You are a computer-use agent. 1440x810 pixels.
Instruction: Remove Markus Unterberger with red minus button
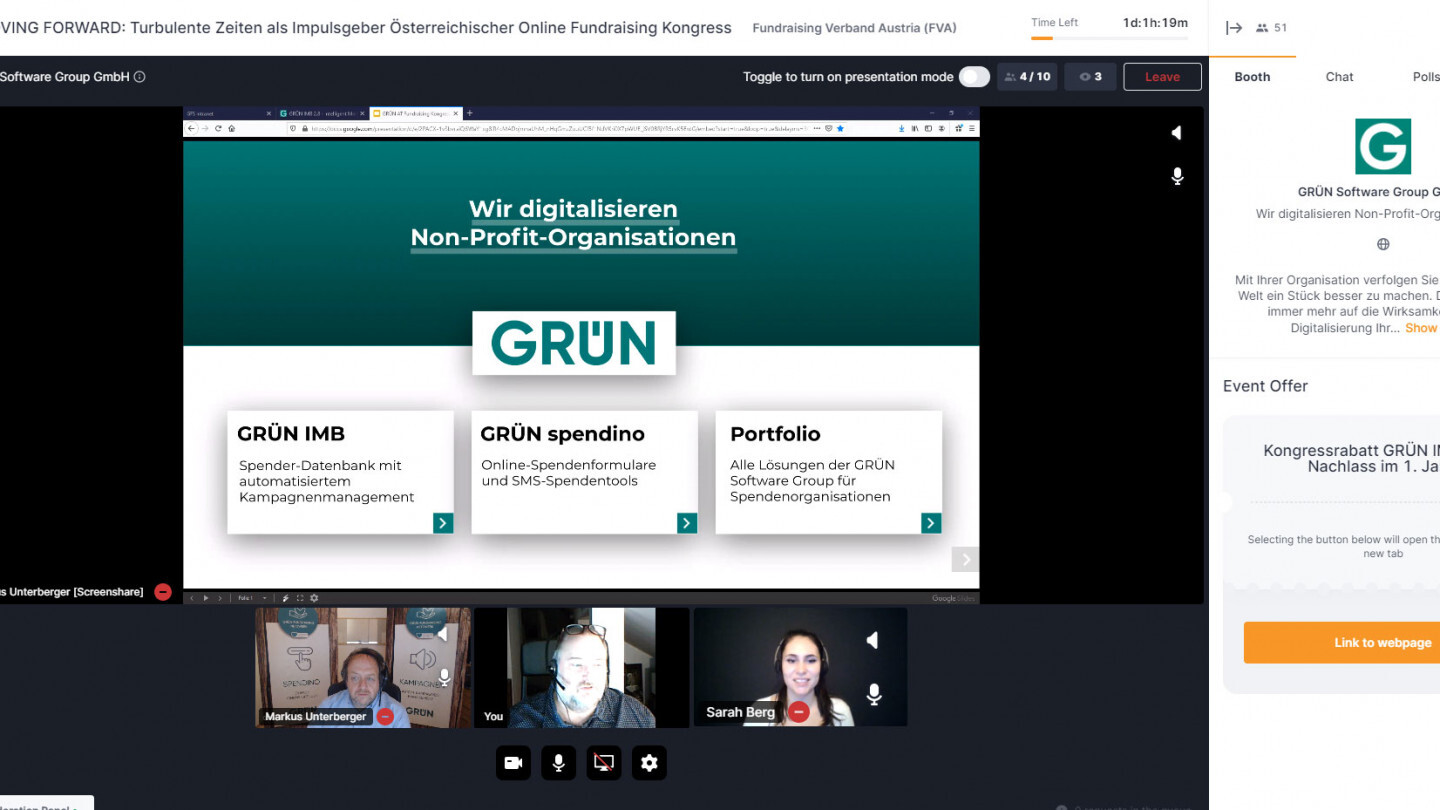pos(385,716)
